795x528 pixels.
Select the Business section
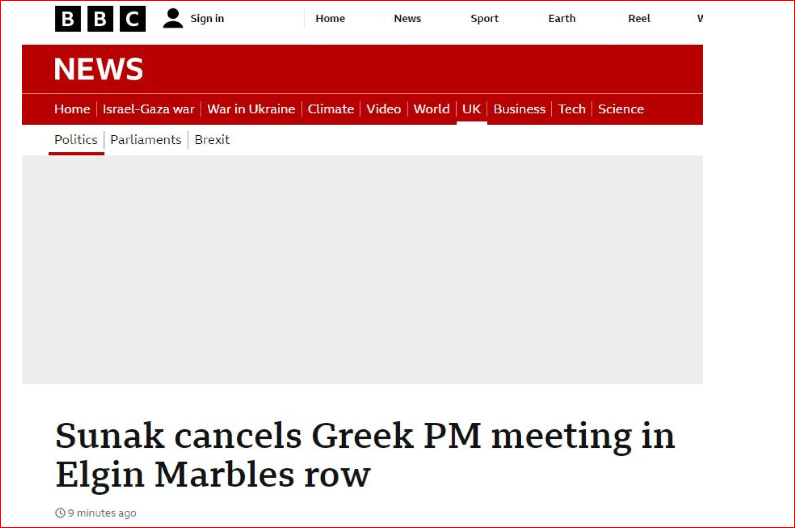coord(519,109)
